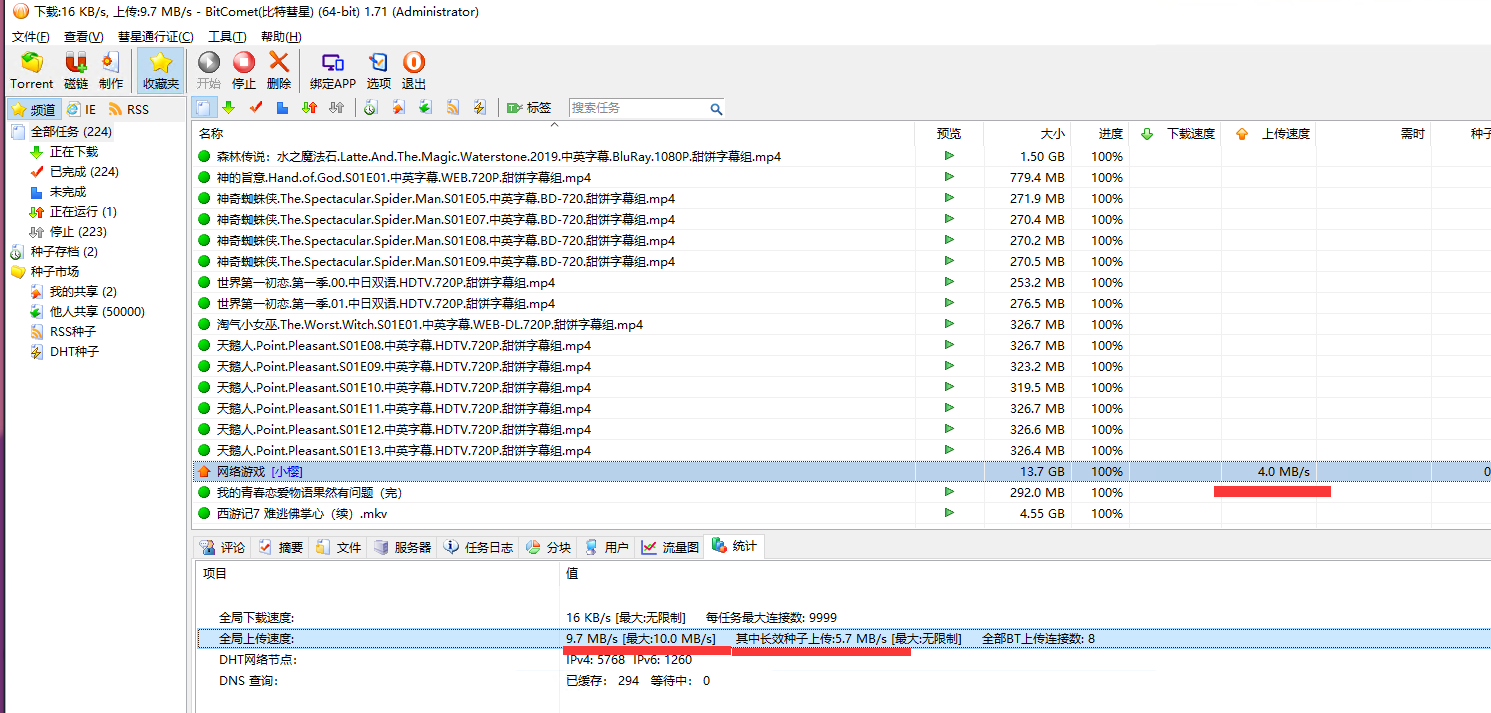Click the magnifier search icon
1491x713 pixels.
click(716, 108)
